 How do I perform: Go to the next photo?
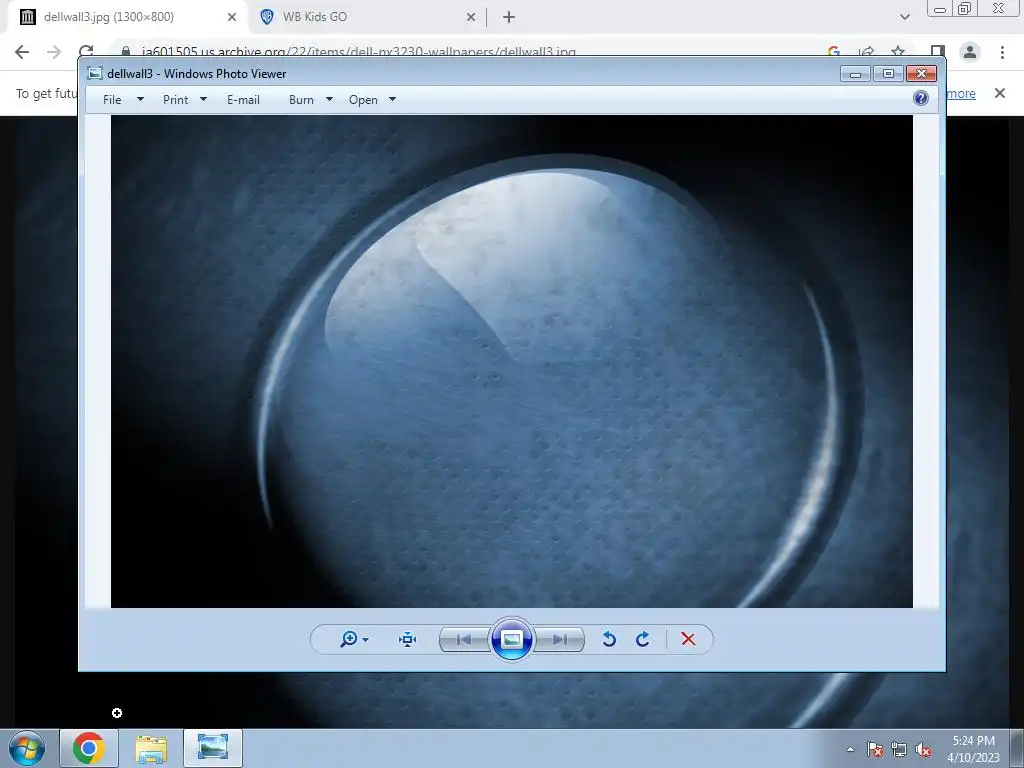point(559,639)
